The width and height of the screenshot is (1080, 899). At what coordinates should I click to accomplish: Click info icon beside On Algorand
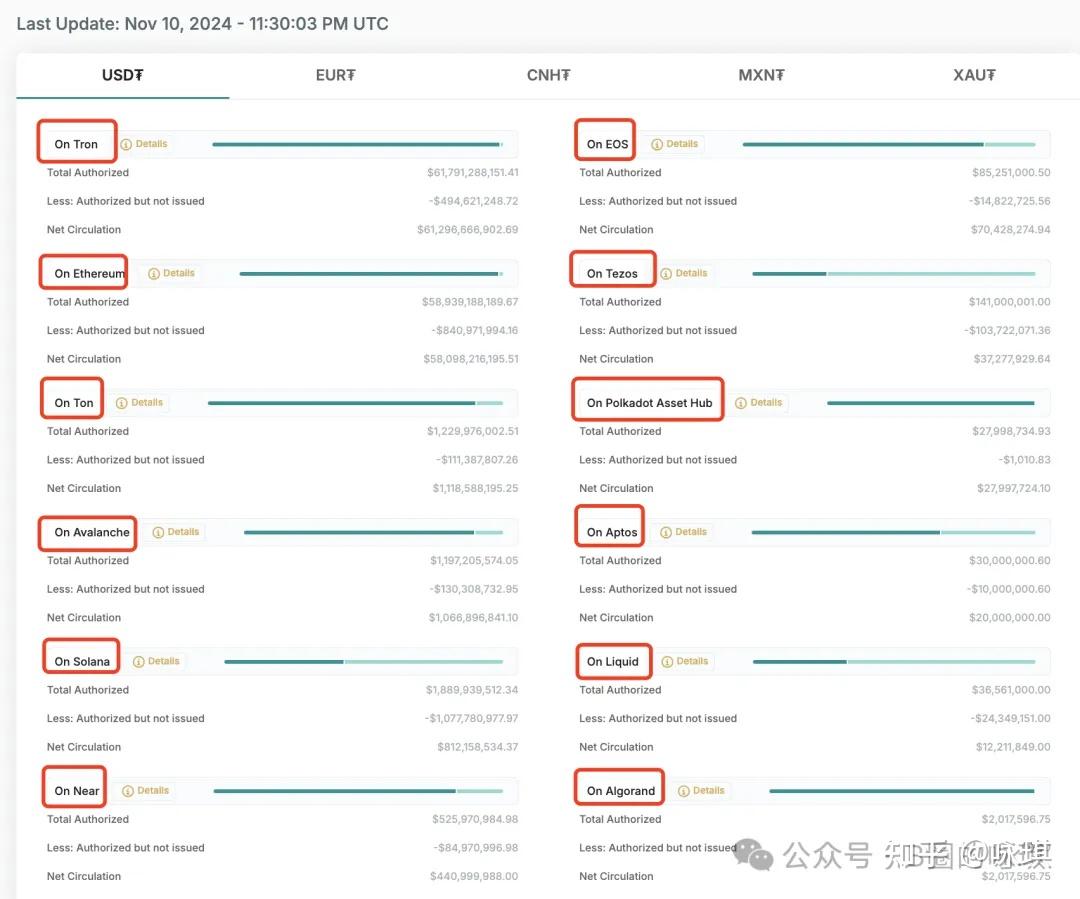pyautogui.click(x=684, y=791)
